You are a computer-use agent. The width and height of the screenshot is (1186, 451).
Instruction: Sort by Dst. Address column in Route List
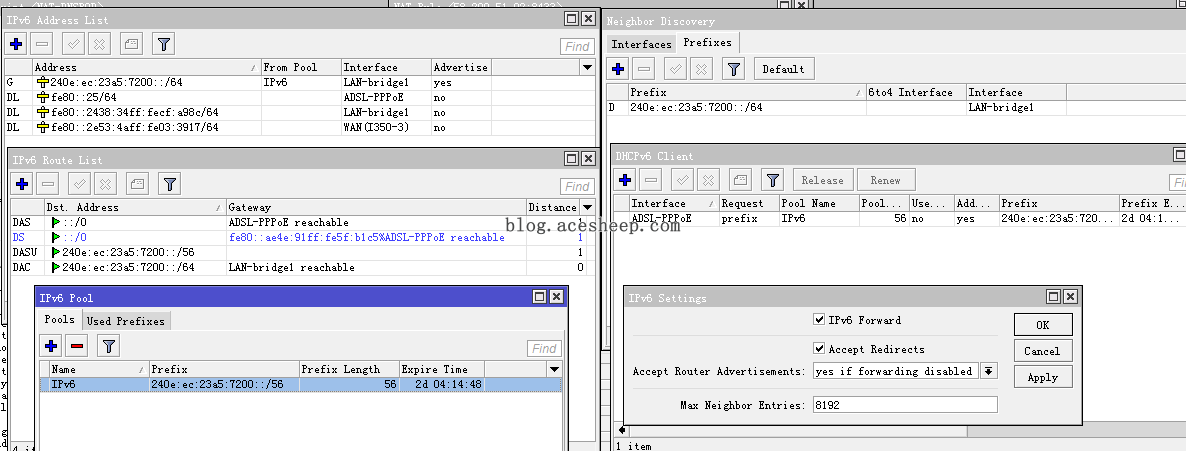(x=135, y=207)
